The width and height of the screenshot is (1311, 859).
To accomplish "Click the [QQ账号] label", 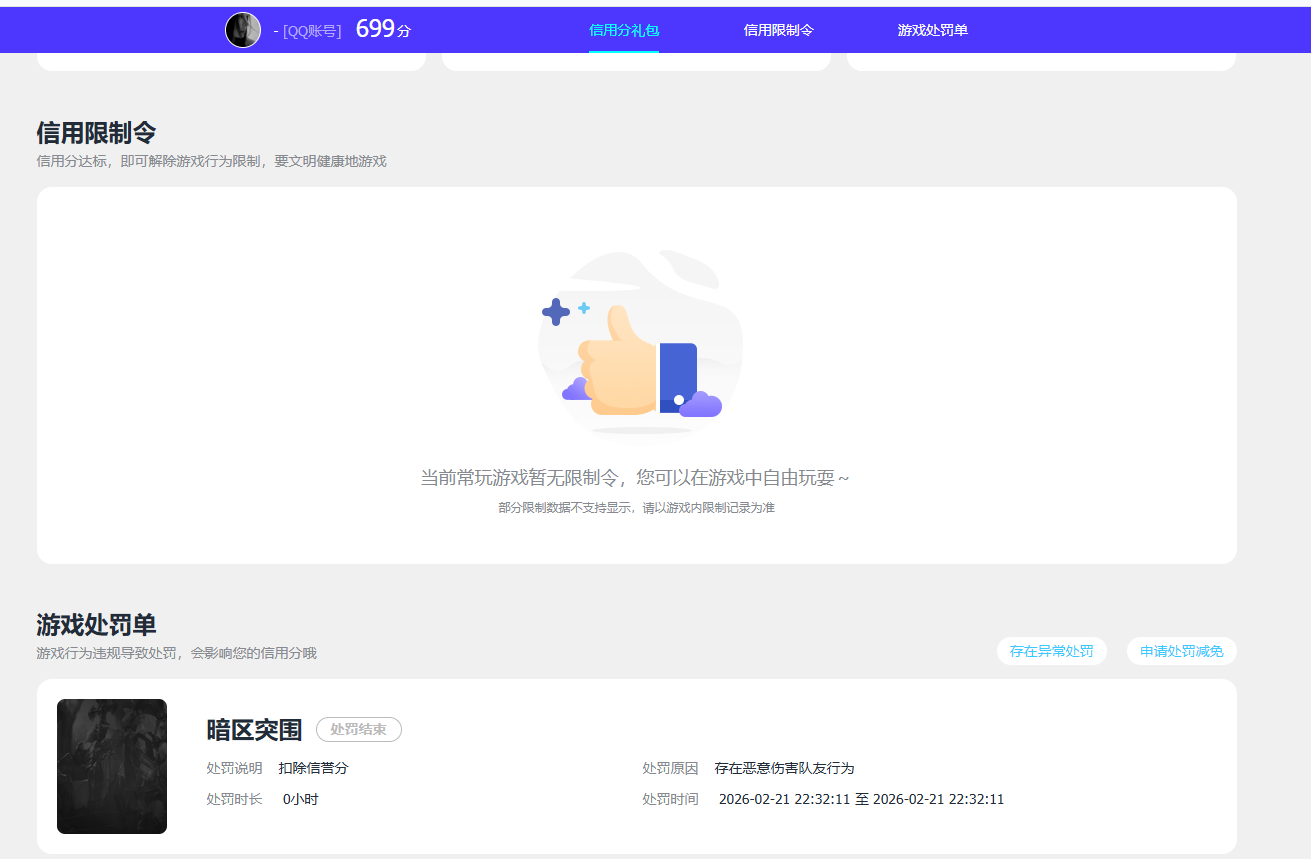I will point(312,31).
